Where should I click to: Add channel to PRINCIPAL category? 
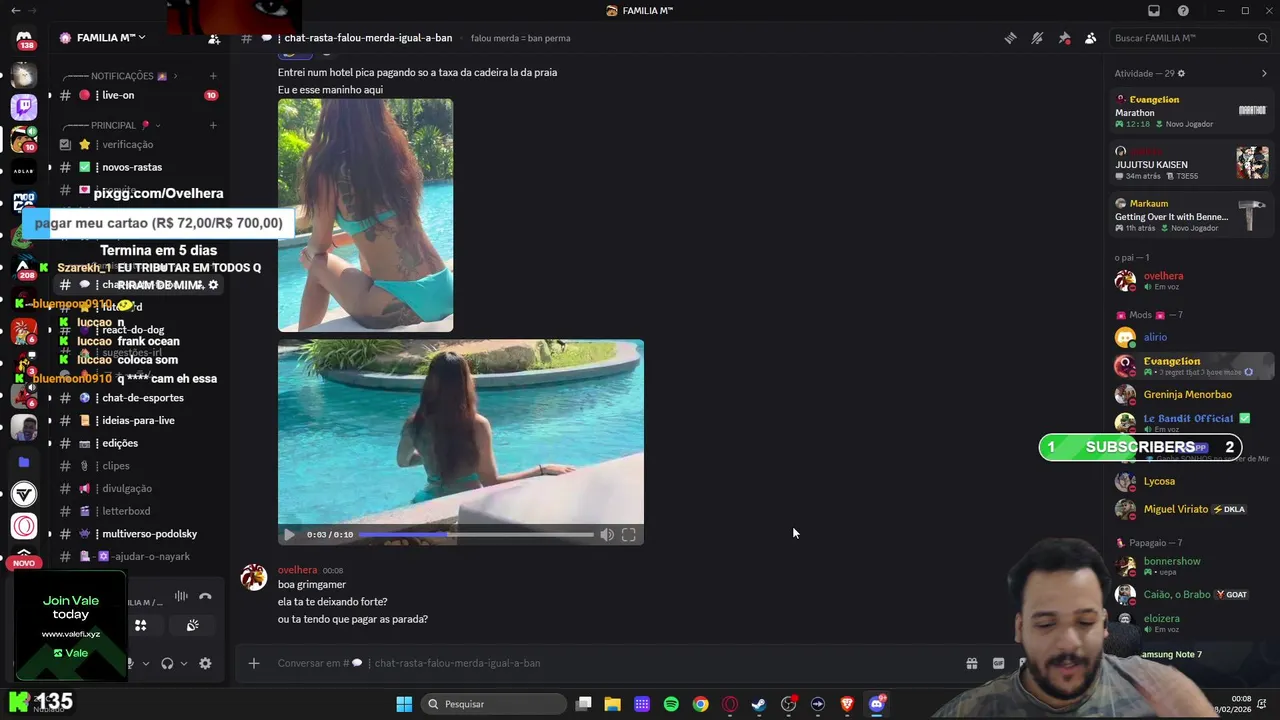(213, 125)
